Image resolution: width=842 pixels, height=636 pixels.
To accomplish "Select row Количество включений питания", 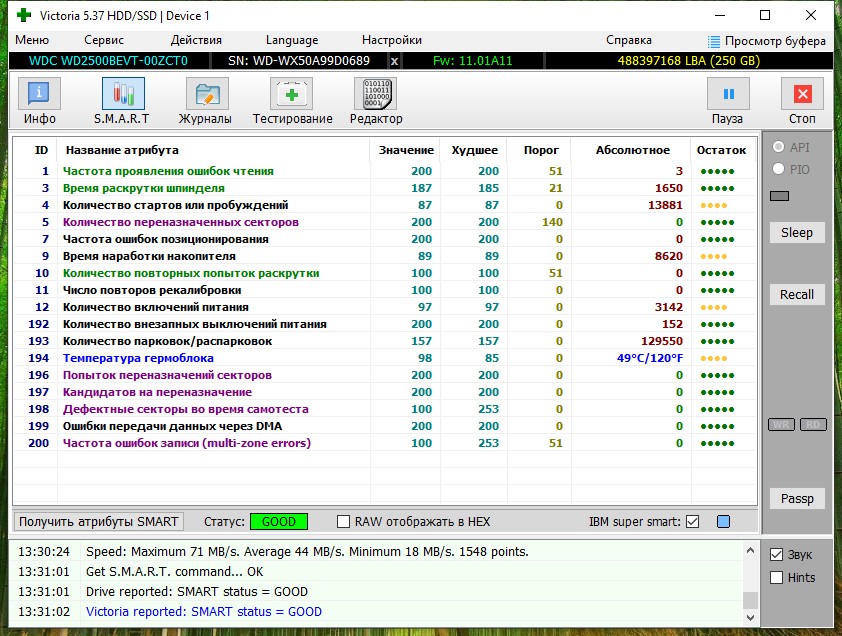I will 384,307.
